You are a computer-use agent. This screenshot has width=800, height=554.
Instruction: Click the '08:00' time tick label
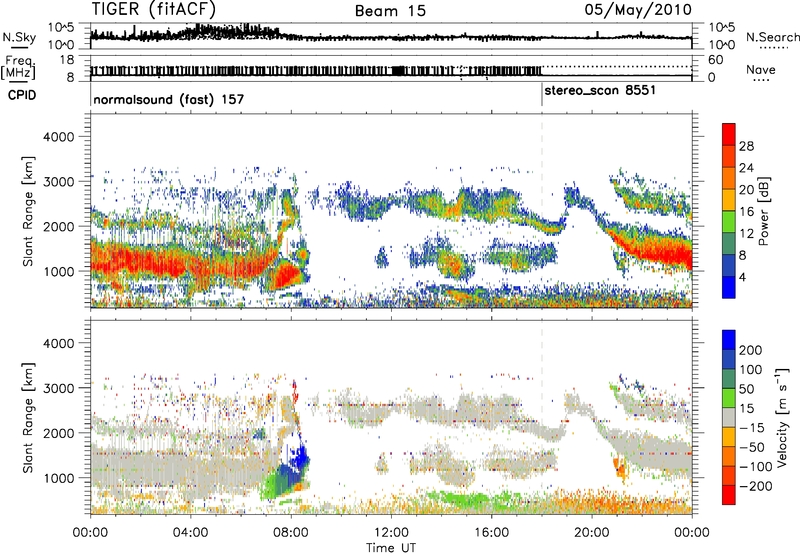coord(291,533)
